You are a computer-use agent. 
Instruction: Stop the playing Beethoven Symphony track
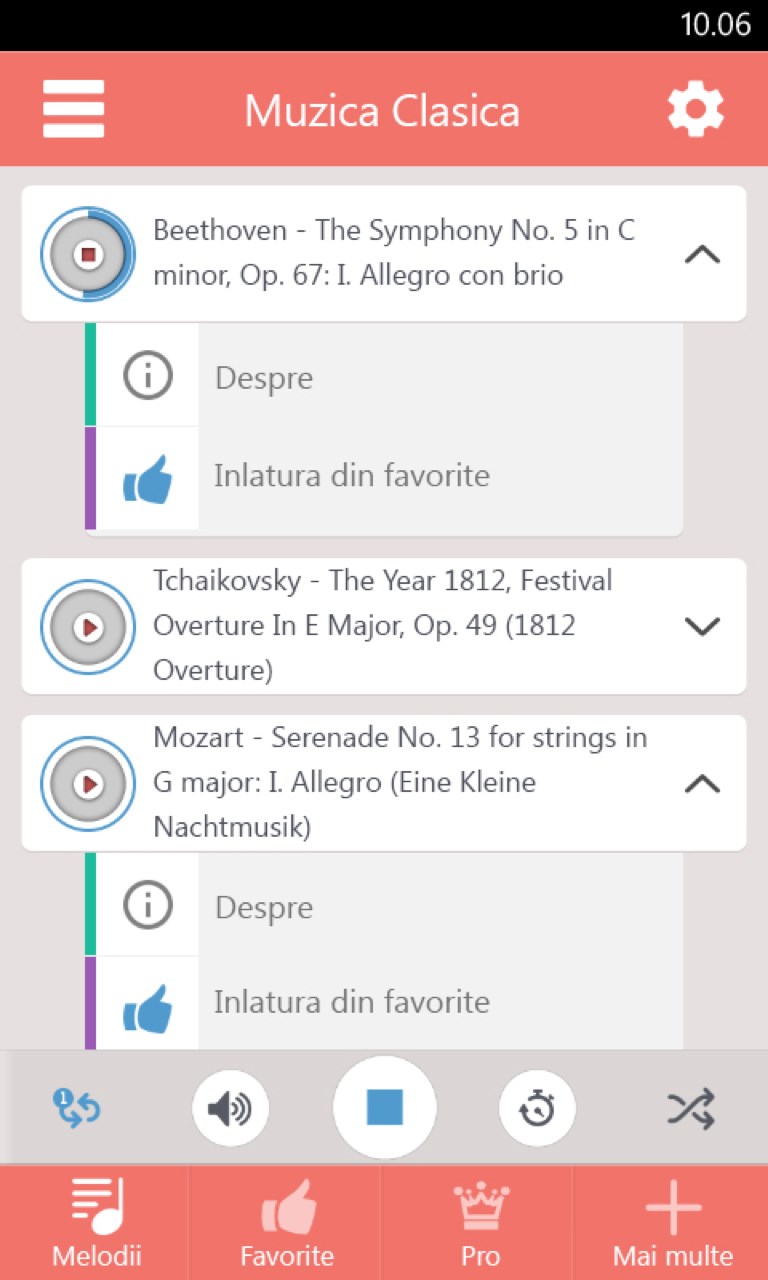pyautogui.click(x=88, y=254)
